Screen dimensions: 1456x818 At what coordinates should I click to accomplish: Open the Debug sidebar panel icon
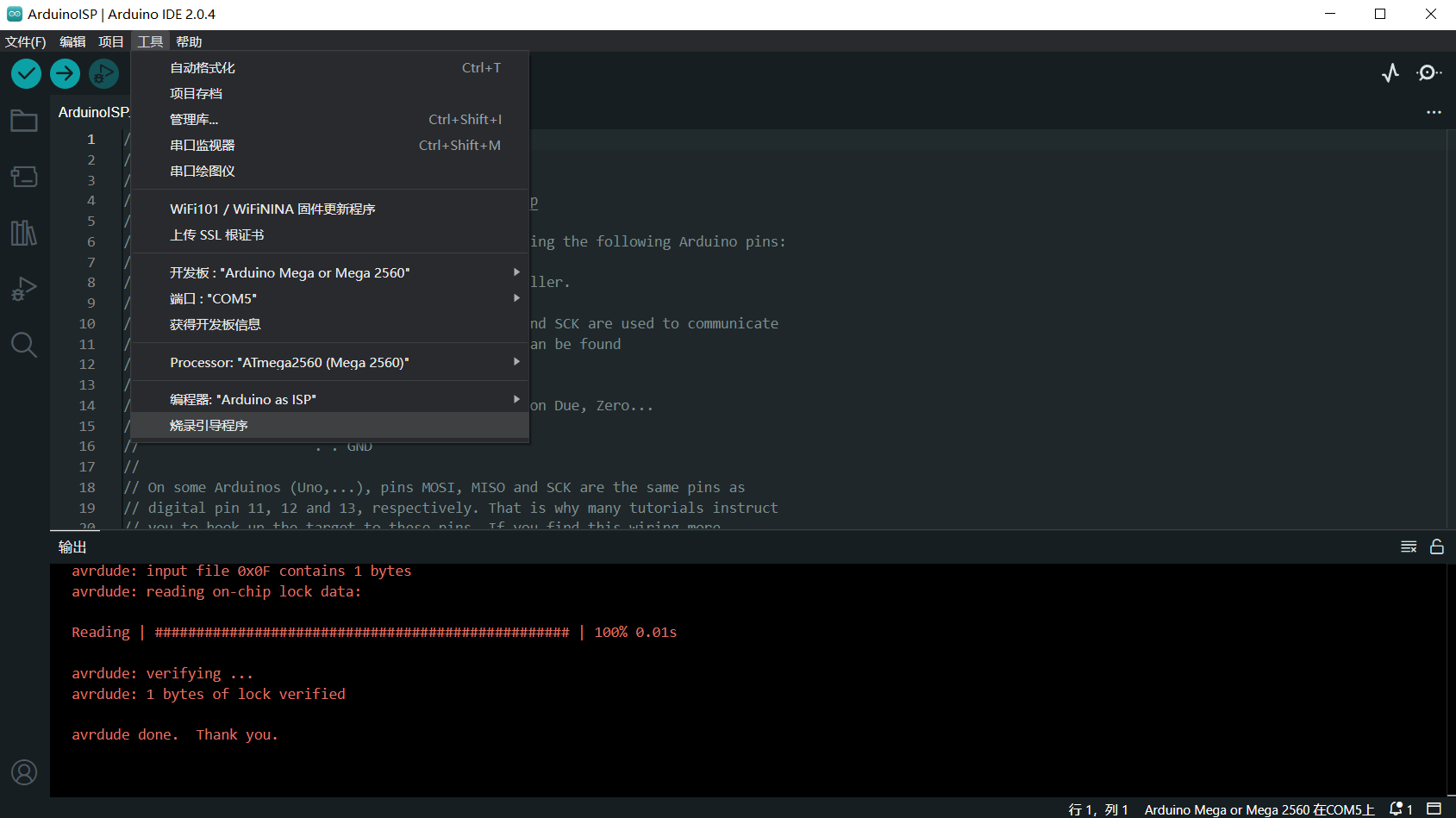click(24, 289)
